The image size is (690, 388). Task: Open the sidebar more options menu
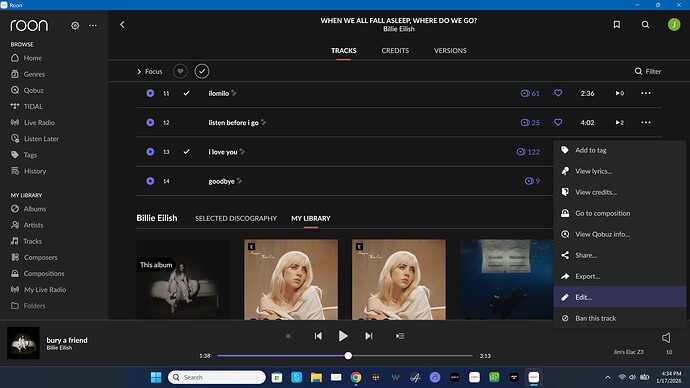[x=93, y=26]
